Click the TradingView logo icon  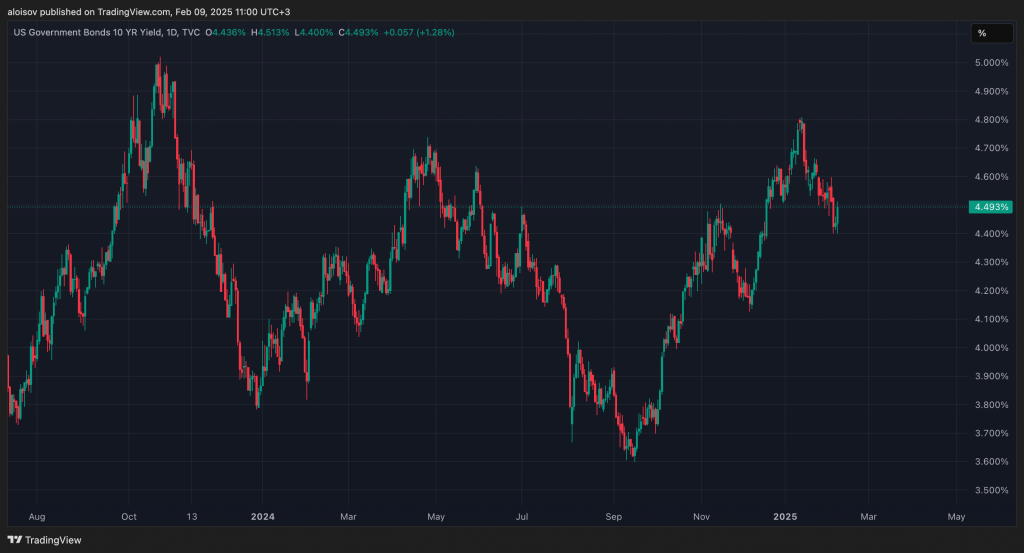(16, 541)
